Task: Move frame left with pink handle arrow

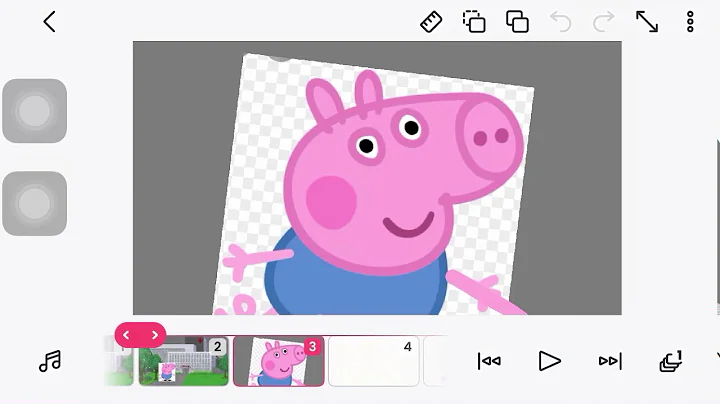Action: point(126,335)
